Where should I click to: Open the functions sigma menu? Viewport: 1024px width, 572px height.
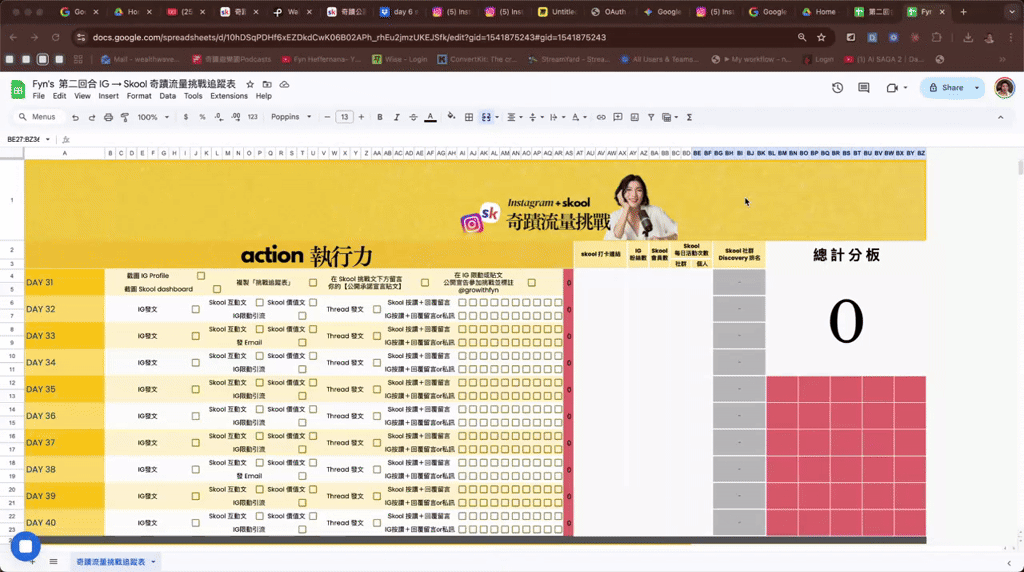[689, 118]
